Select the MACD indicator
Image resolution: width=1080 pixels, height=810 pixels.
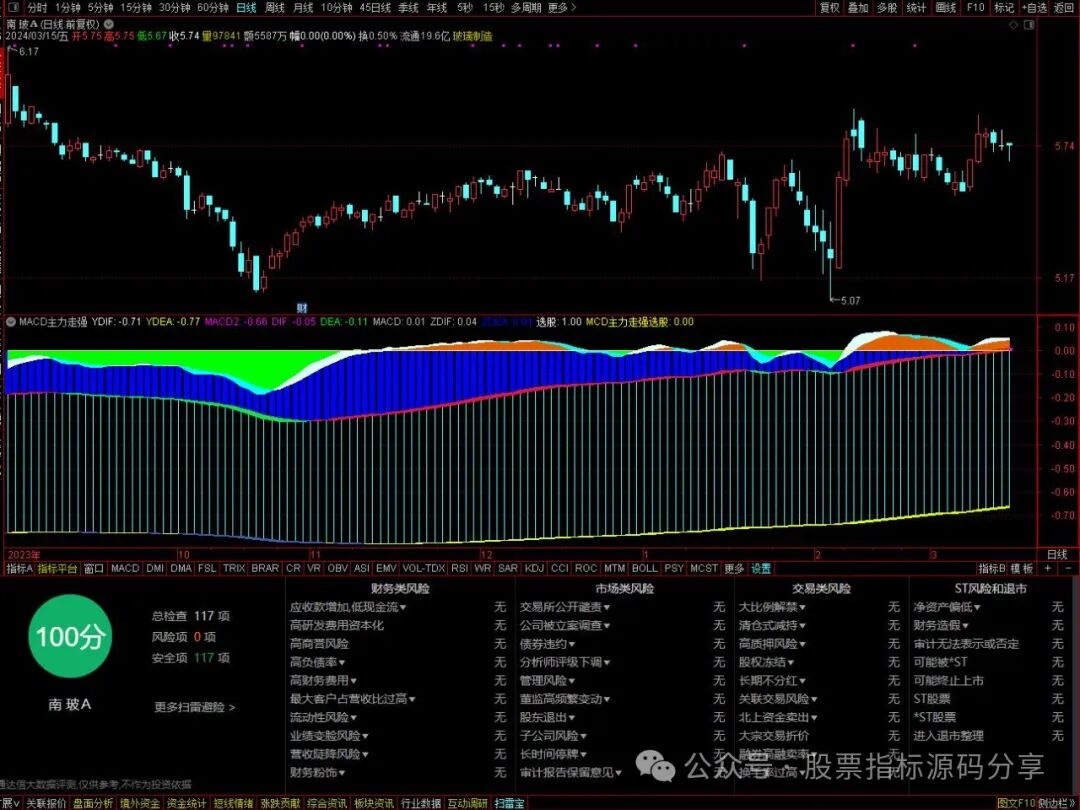click(x=125, y=568)
